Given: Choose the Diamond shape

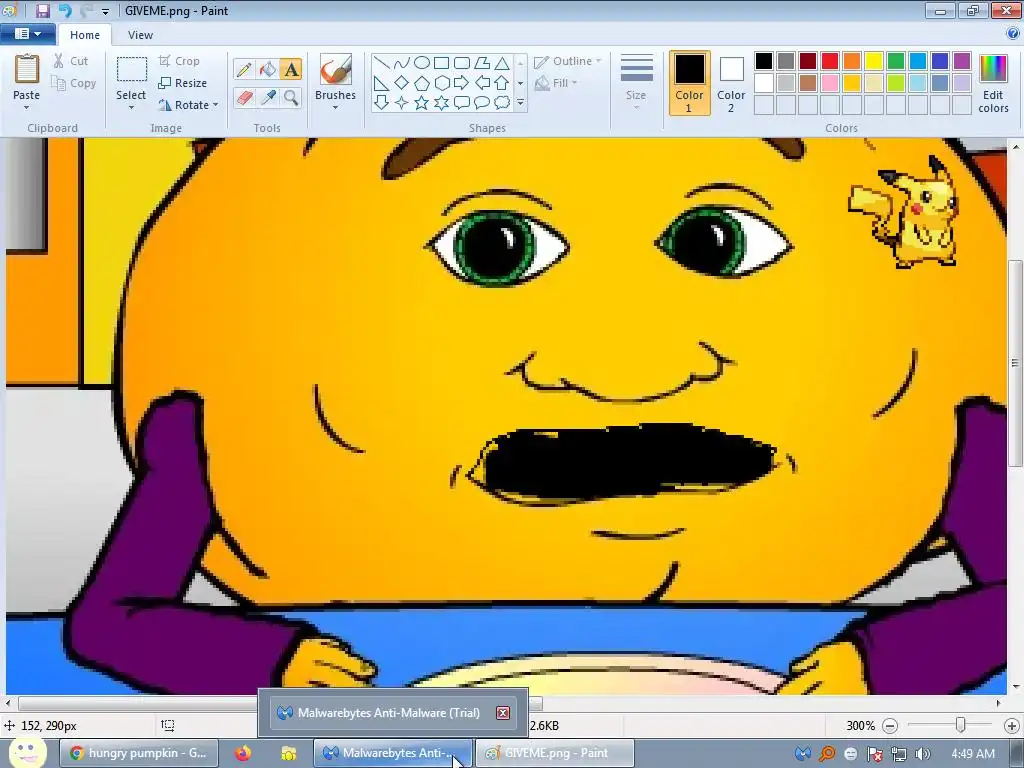Looking at the screenshot, I should [x=402, y=83].
